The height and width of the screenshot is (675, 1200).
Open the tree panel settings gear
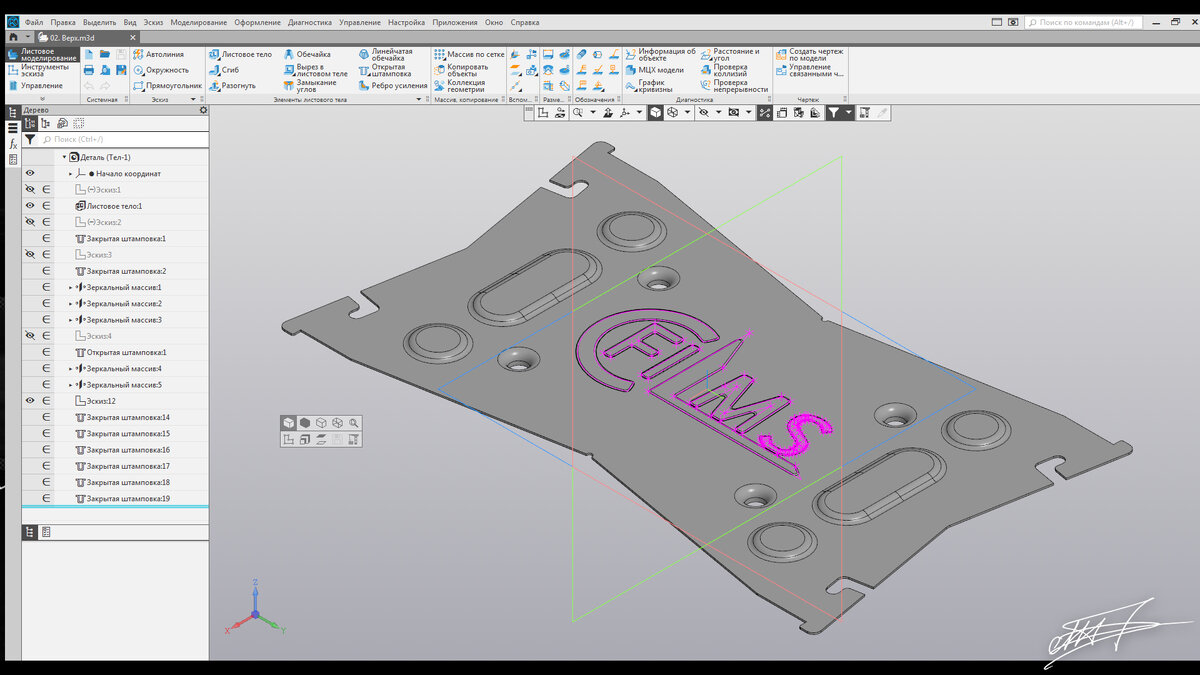pos(203,110)
